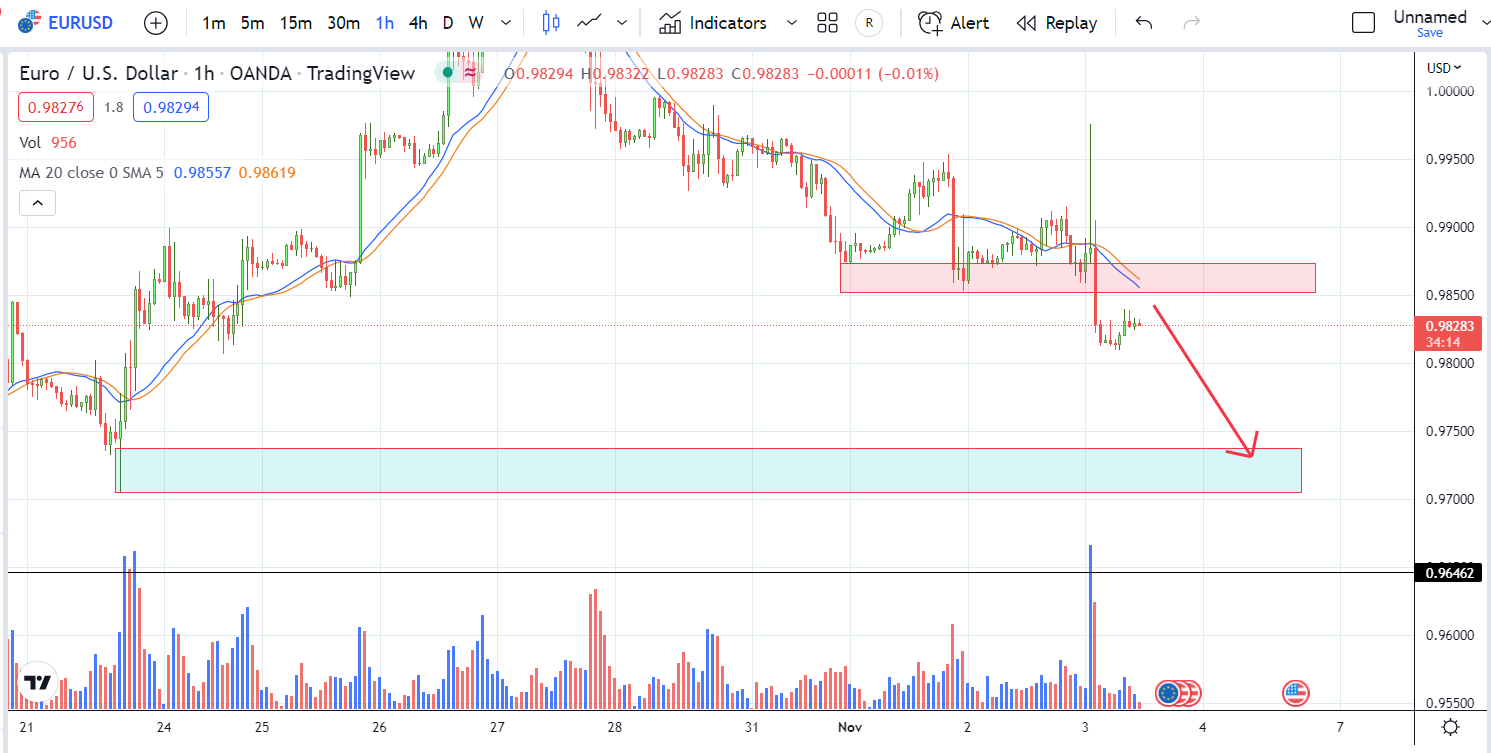Undo the last chart action
The width and height of the screenshot is (1491, 753).
1145,22
